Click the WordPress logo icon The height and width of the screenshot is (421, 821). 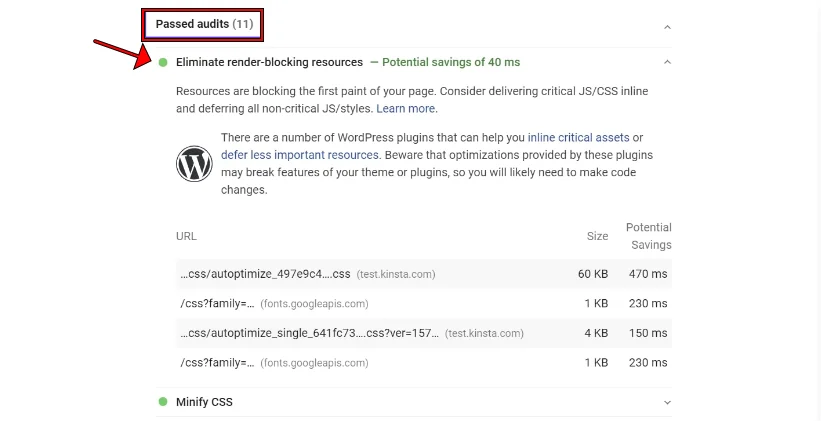point(194,163)
